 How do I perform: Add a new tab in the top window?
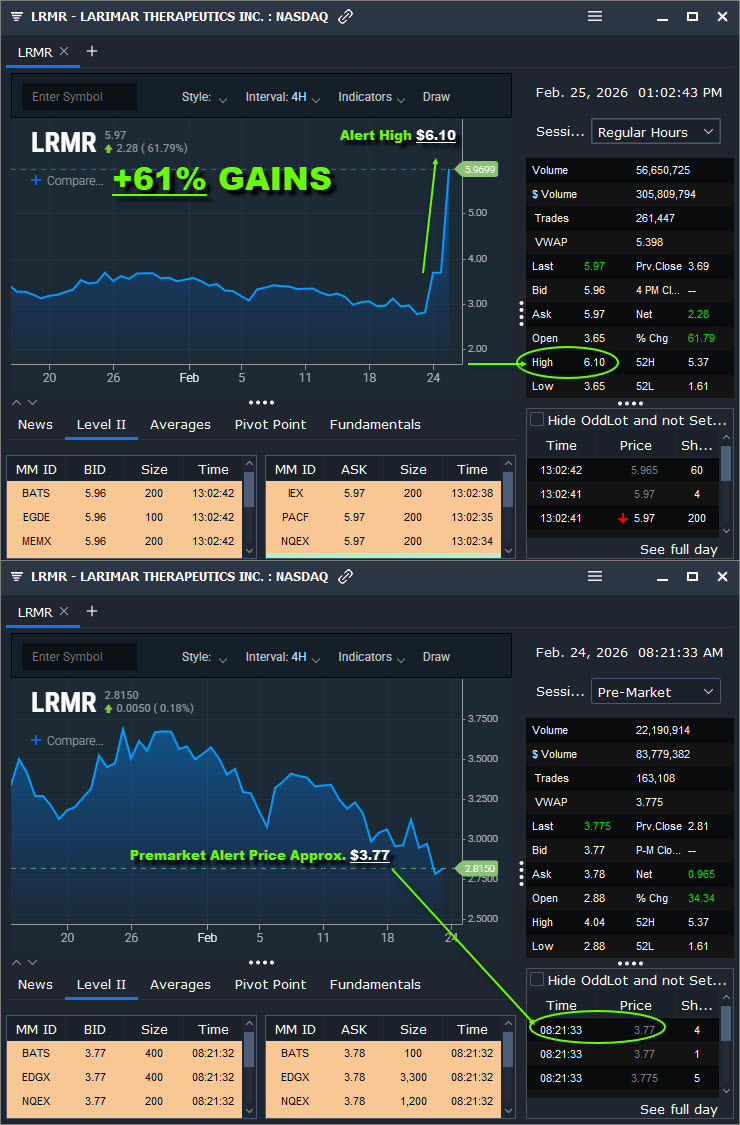(x=92, y=51)
